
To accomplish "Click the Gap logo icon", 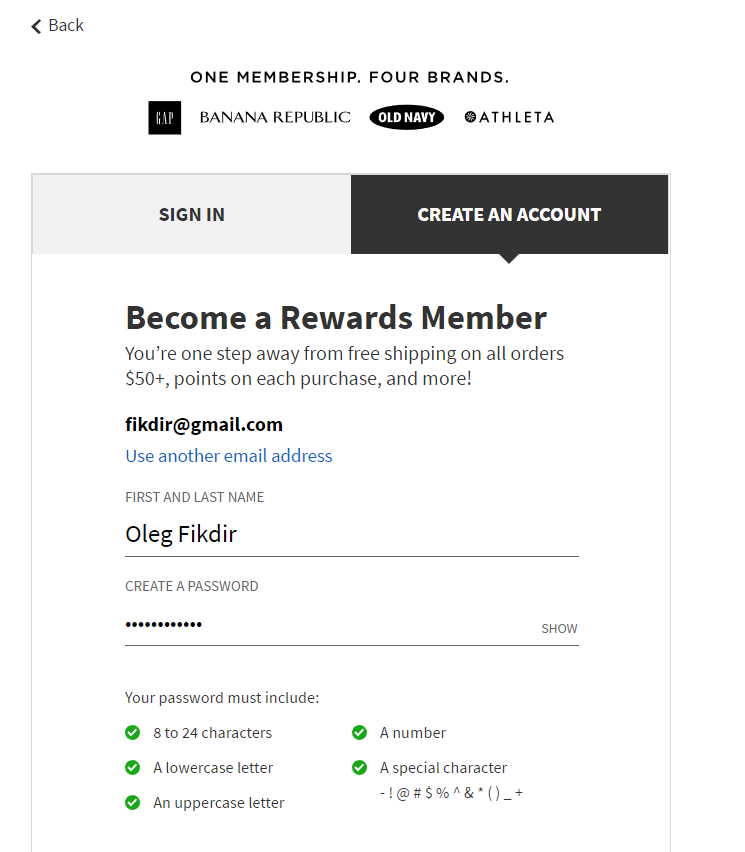I will [165, 118].
